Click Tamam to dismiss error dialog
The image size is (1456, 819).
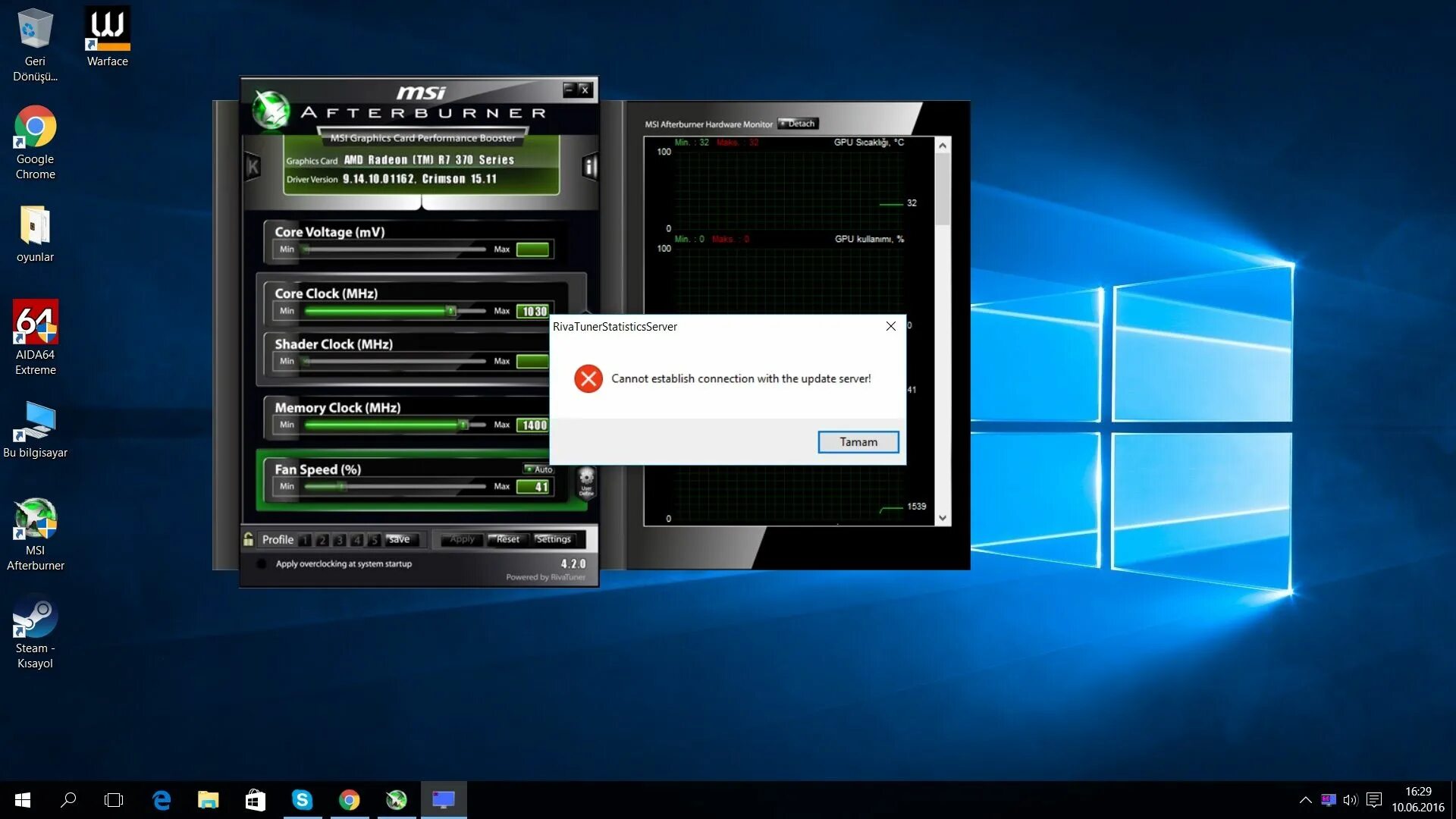(858, 441)
